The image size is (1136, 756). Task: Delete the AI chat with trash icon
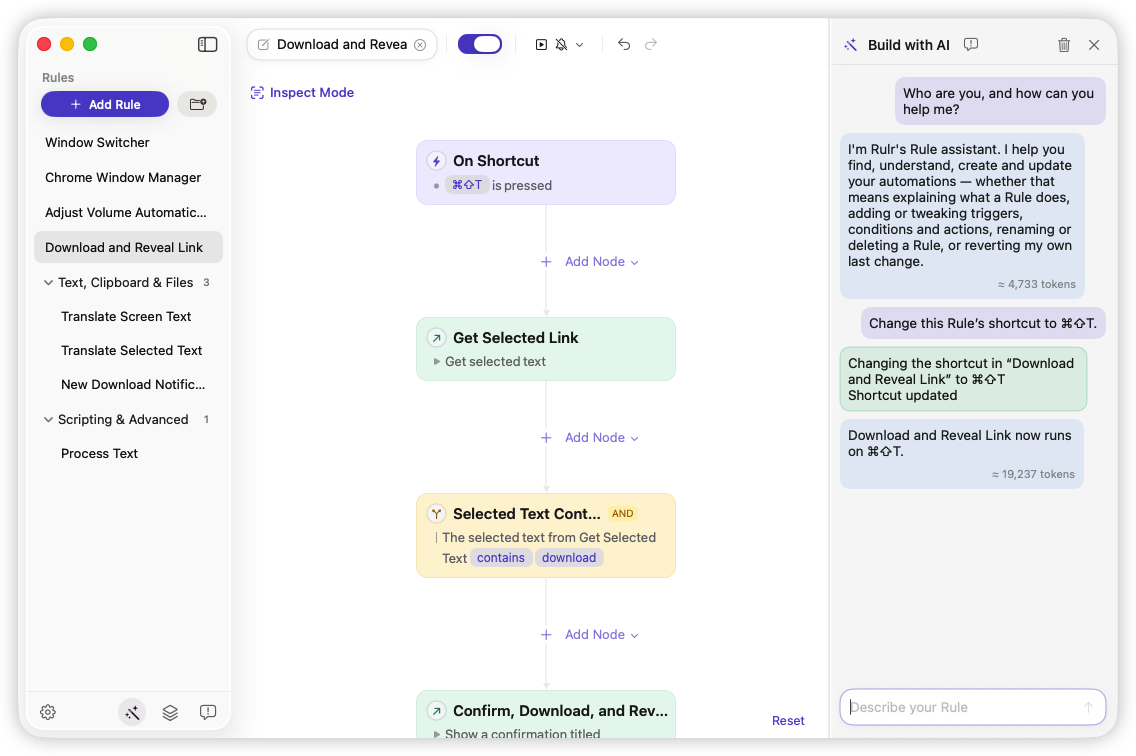[x=1064, y=45]
